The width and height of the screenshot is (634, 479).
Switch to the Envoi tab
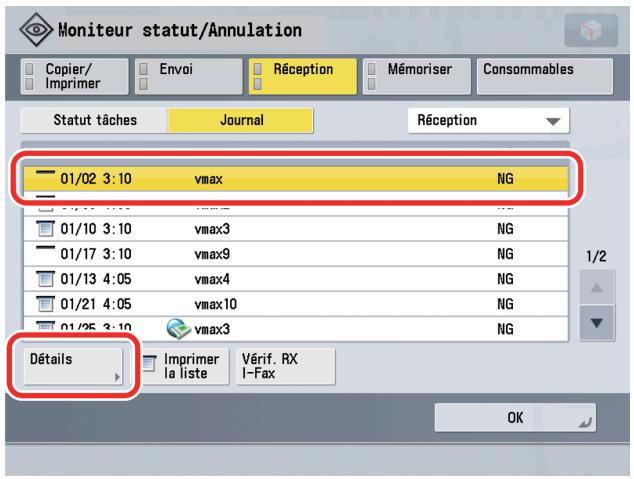[x=188, y=76]
